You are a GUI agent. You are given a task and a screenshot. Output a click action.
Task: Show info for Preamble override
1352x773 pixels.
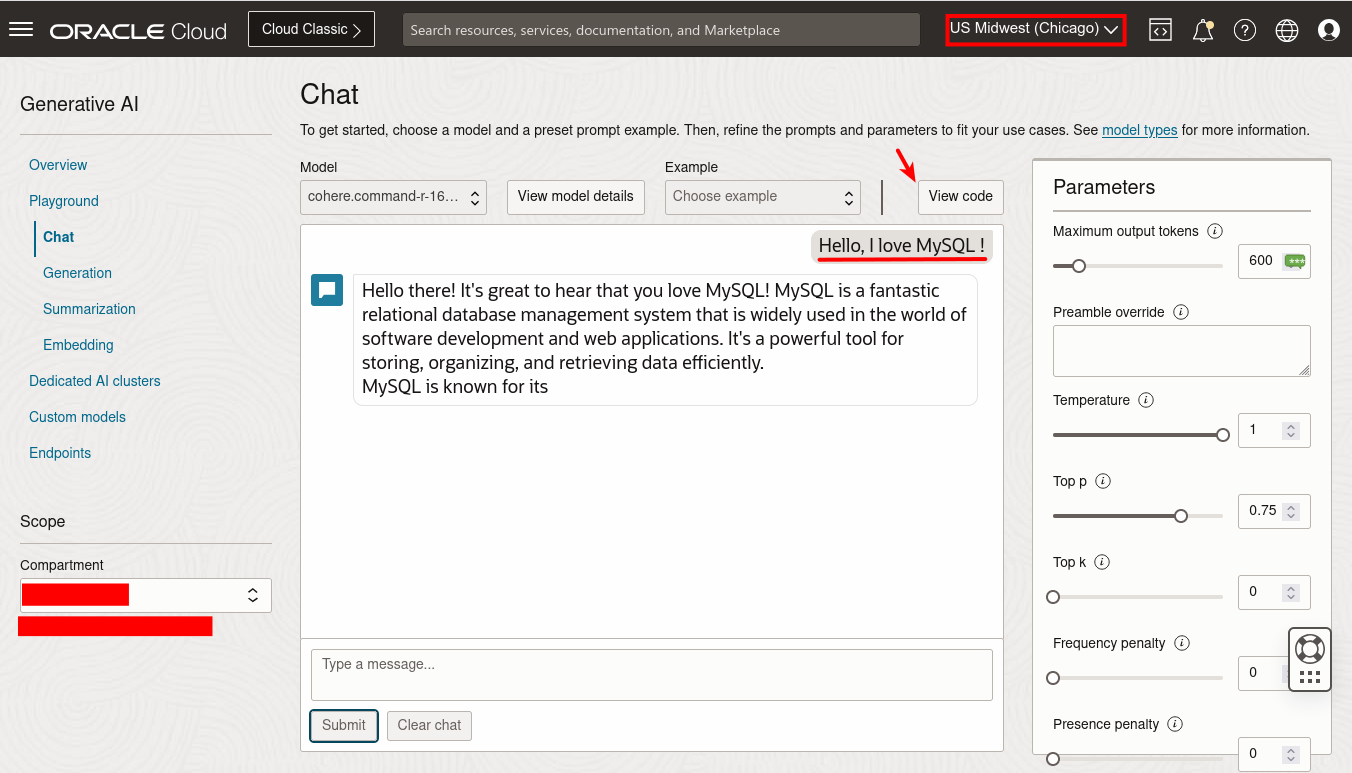(1181, 312)
